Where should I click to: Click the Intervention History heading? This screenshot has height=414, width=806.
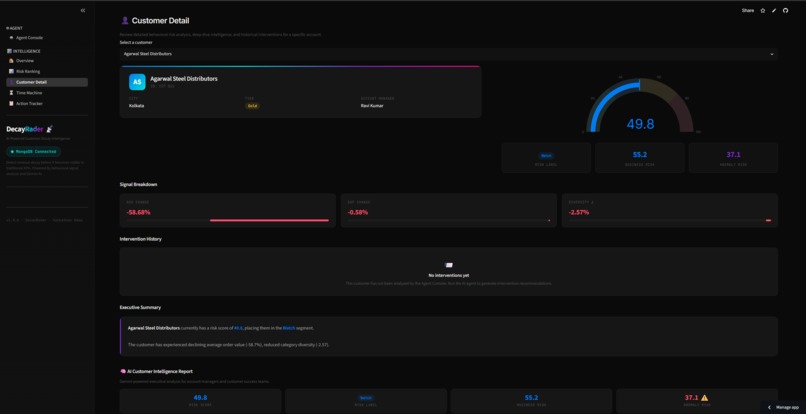[x=141, y=239]
